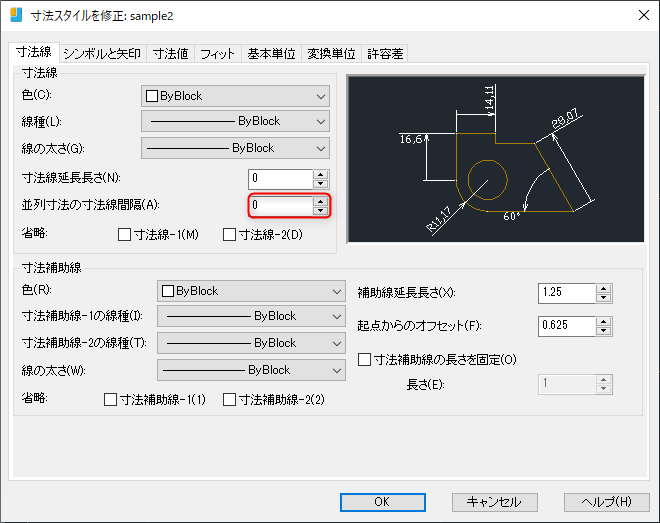Increase 寸法線延長長さ(N) using its up arrow
Image resolution: width=660 pixels, height=523 pixels.
tap(321, 175)
